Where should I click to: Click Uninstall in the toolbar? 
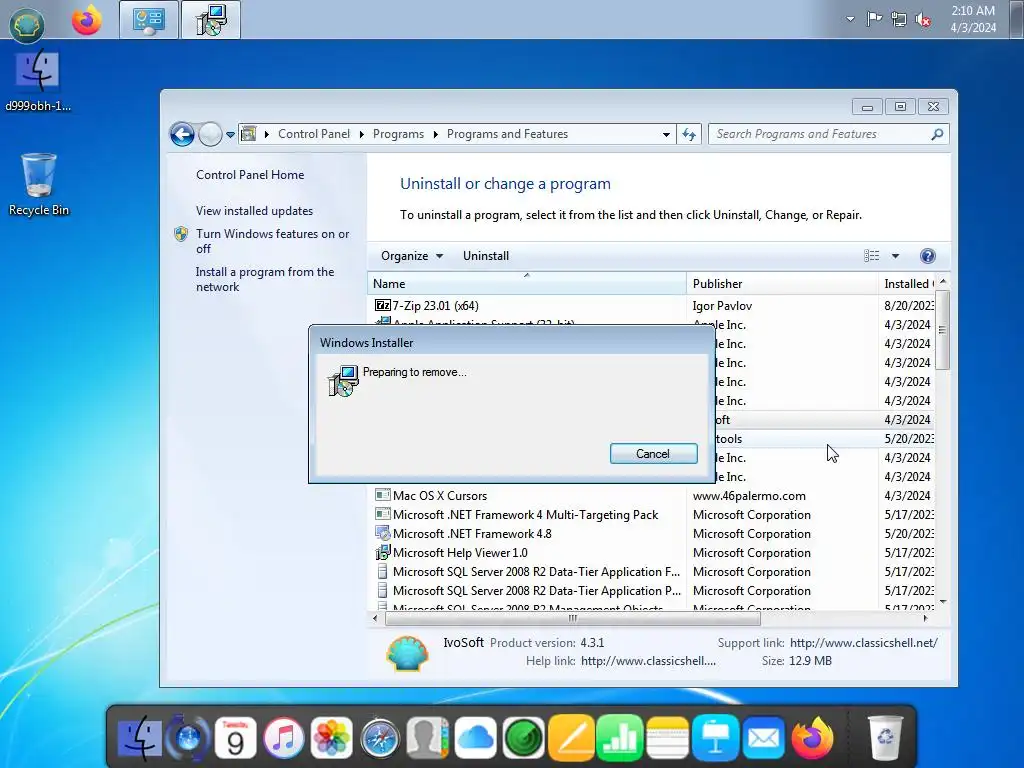point(486,256)
